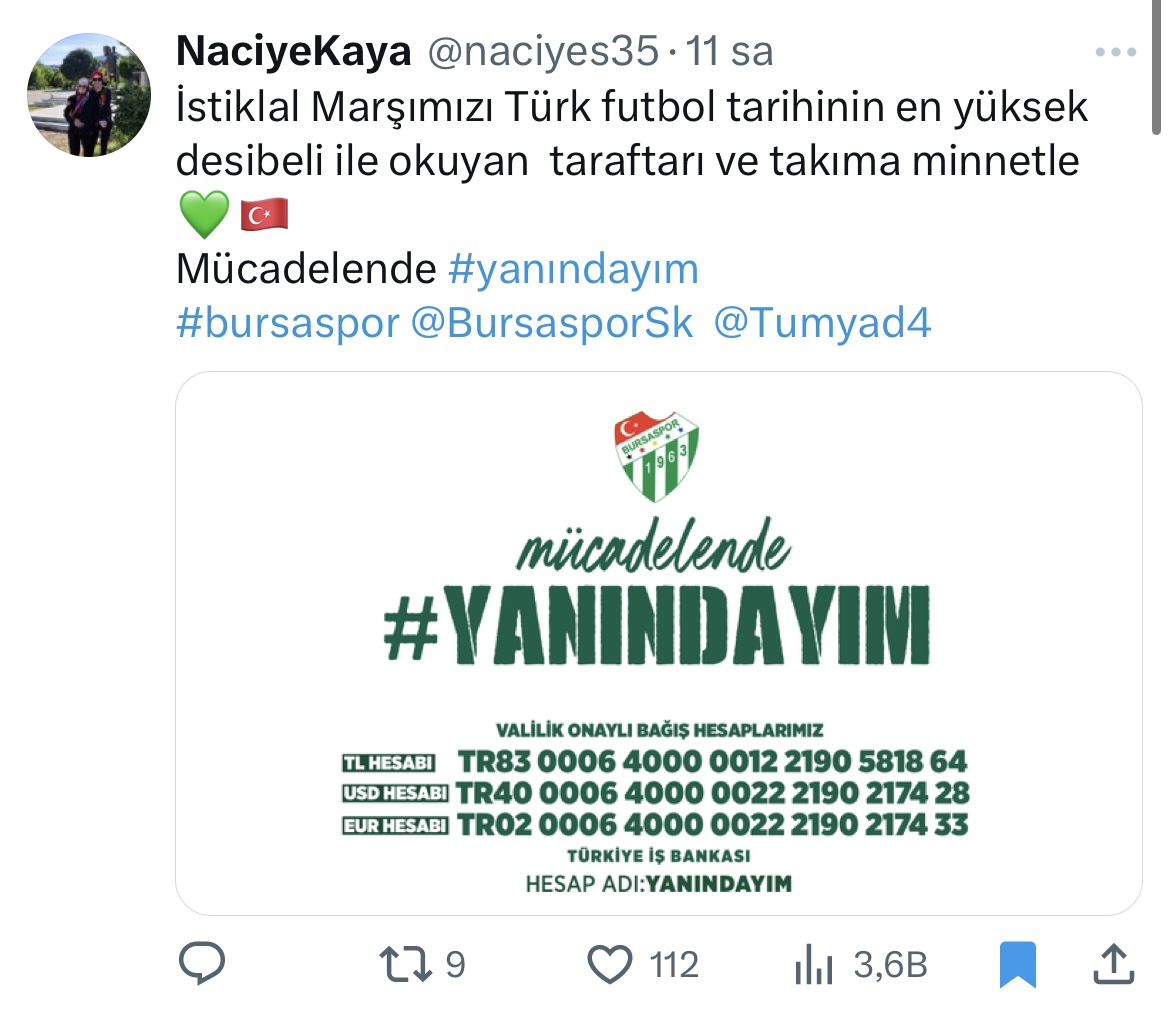Visit the @Tumyad4 mention
1170x1028 pixels.
point(822,323)
